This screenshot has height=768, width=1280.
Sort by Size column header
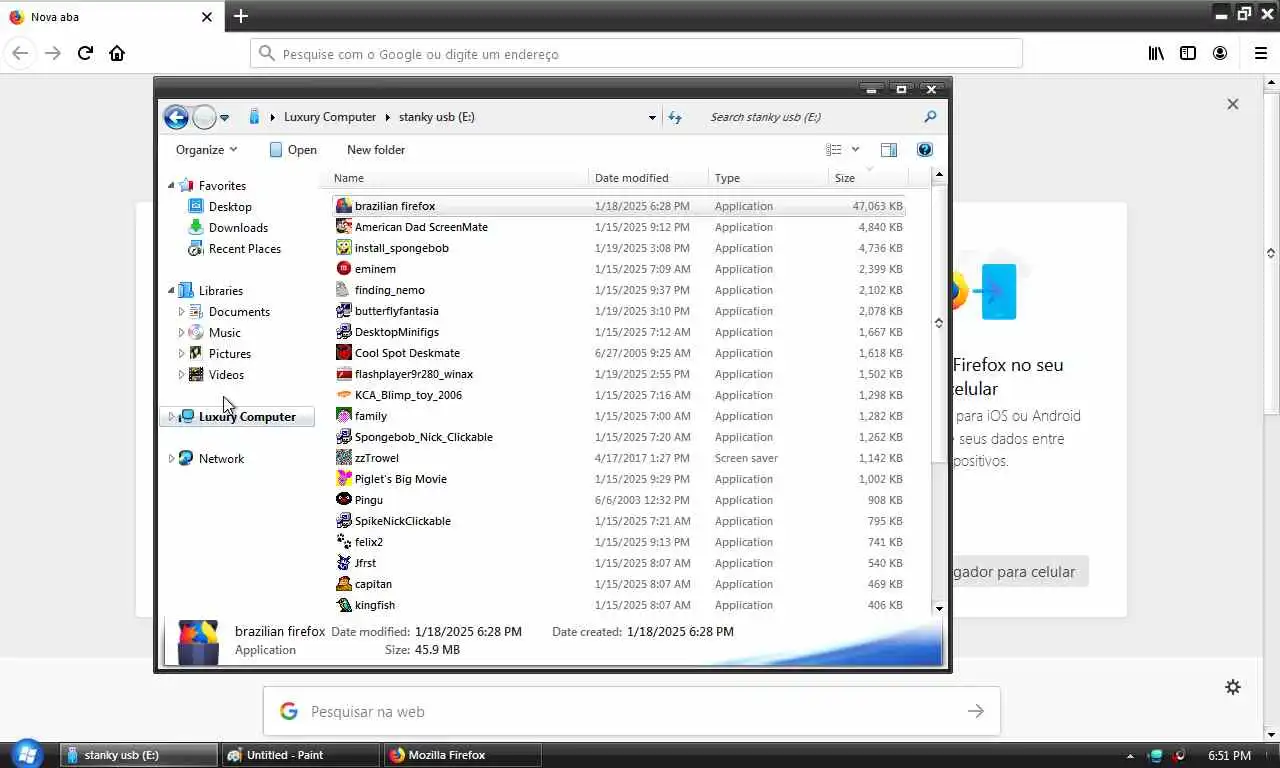click(868, 178)
